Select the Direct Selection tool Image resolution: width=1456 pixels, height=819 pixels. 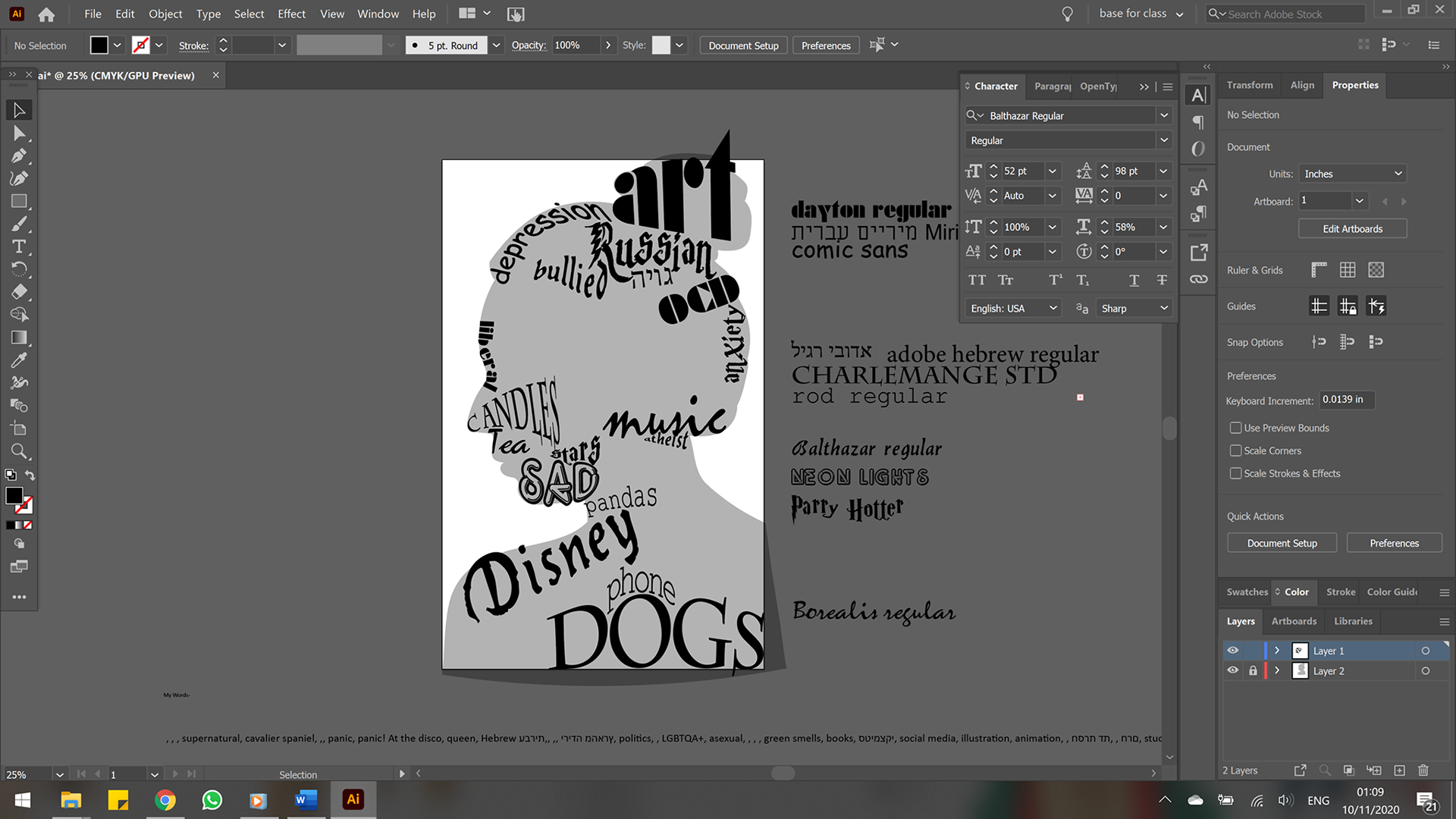click(x=19, y=133)
